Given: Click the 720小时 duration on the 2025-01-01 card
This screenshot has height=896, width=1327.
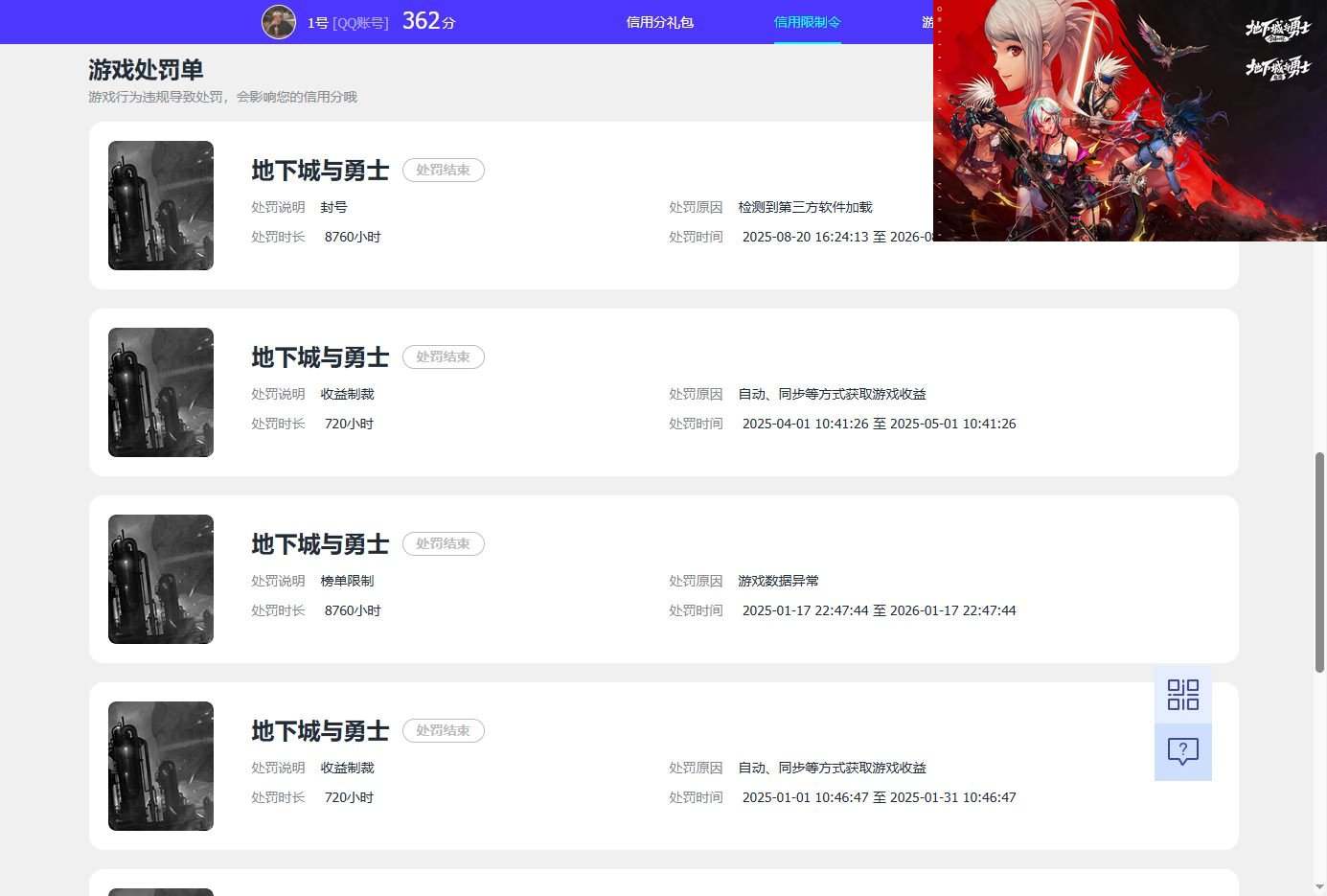Looking at the screenshot, I should tap(349, 797).
